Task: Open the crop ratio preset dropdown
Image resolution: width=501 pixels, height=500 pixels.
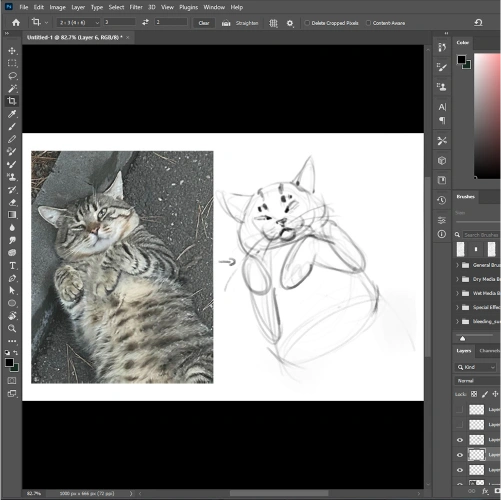Action: [78, 23]
